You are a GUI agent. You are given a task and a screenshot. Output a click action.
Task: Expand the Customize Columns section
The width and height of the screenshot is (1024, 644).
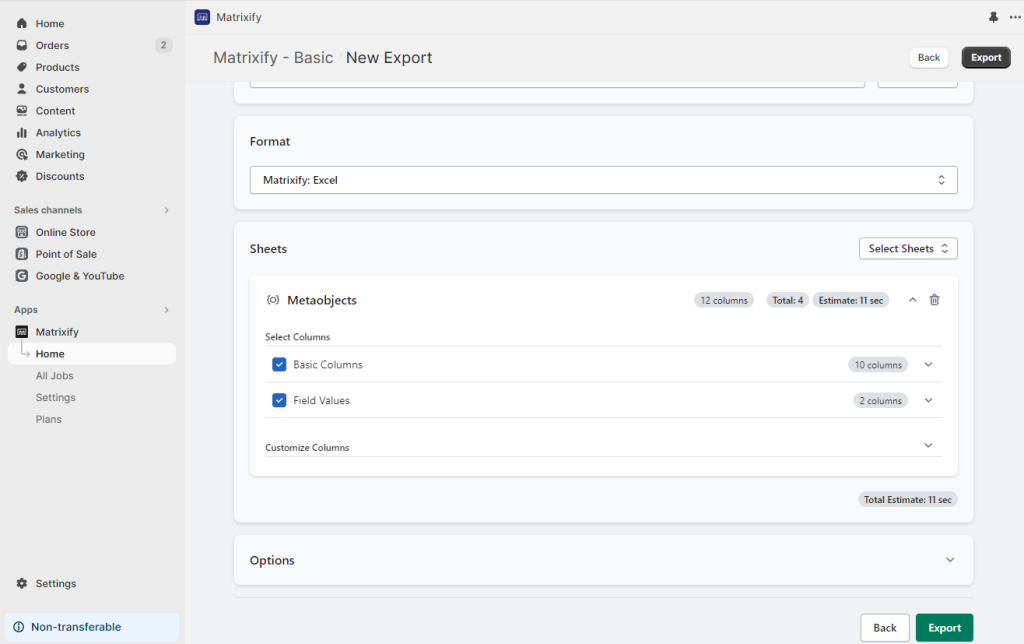click(x=927, y=444)
